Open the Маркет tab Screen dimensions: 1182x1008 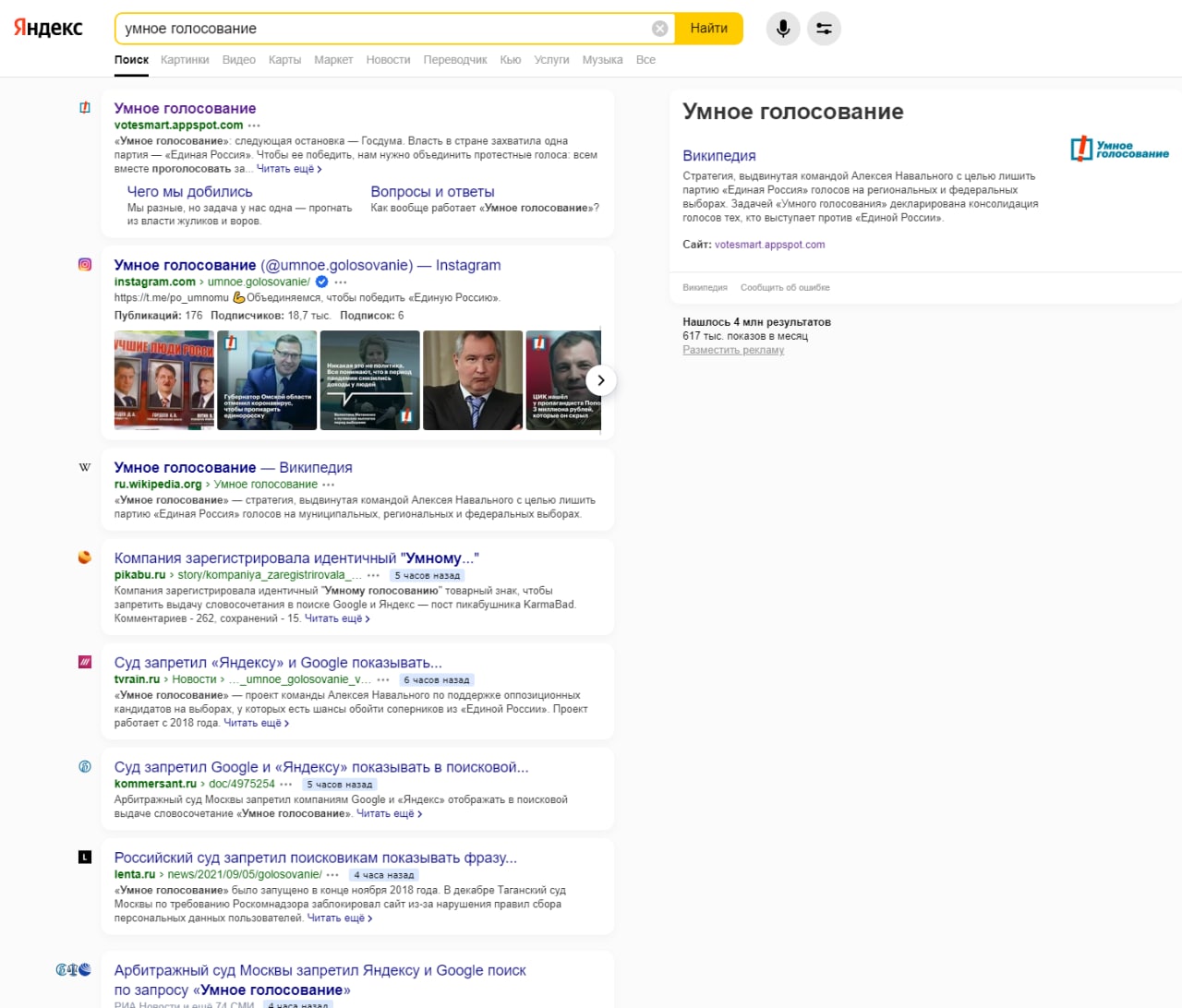[333, 60]
